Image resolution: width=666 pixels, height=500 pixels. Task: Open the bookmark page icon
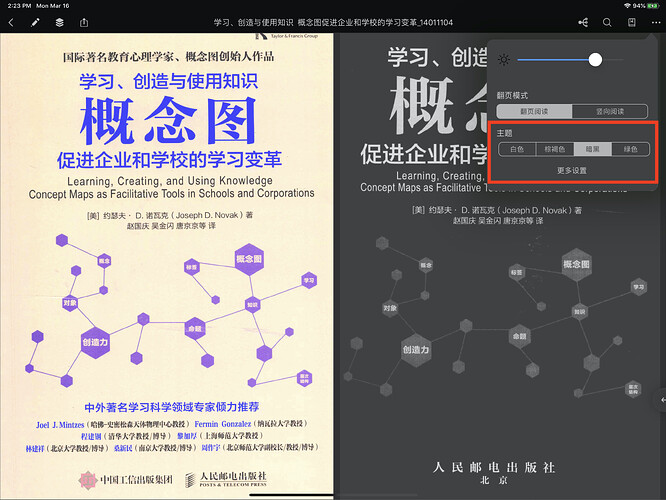coord(632,23)
